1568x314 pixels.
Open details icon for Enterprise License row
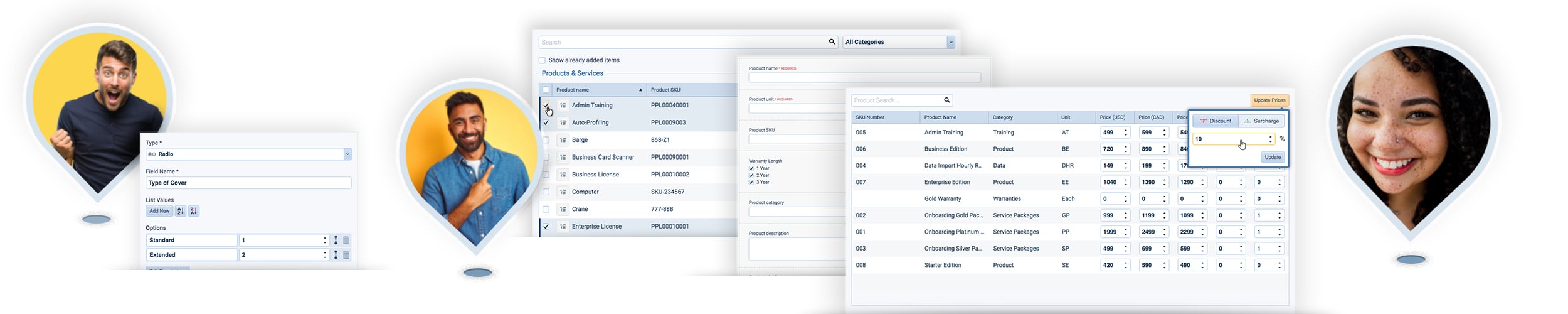point(563,227)
